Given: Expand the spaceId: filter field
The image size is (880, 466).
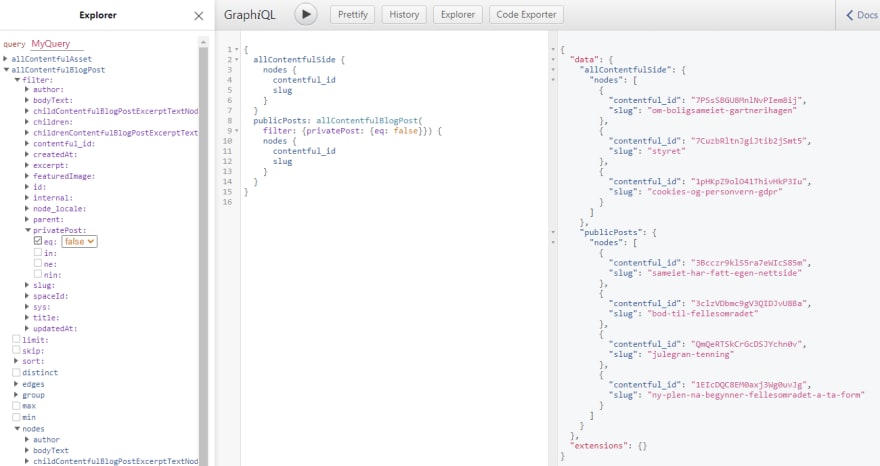Looking at the screenshot, I should point(27,296).
